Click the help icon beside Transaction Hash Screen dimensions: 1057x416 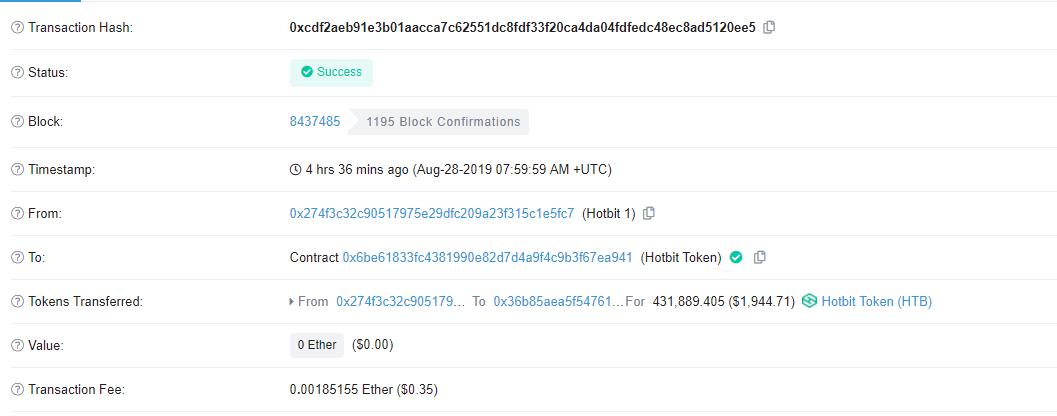[x=18, y=28]
